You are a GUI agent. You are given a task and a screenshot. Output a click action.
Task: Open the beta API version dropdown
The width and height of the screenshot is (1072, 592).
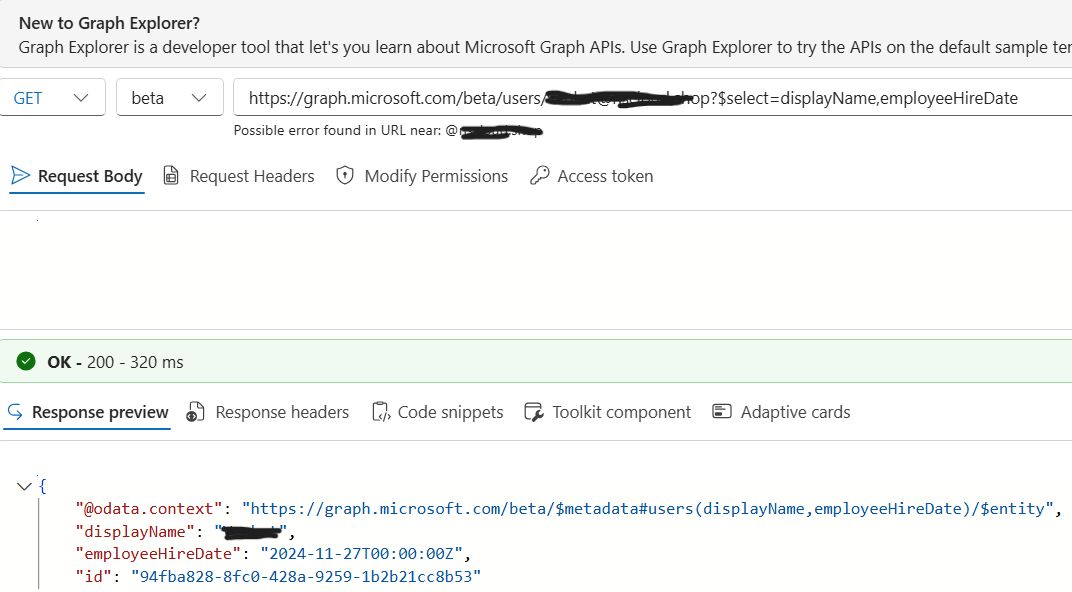click(x=170, y=98)
